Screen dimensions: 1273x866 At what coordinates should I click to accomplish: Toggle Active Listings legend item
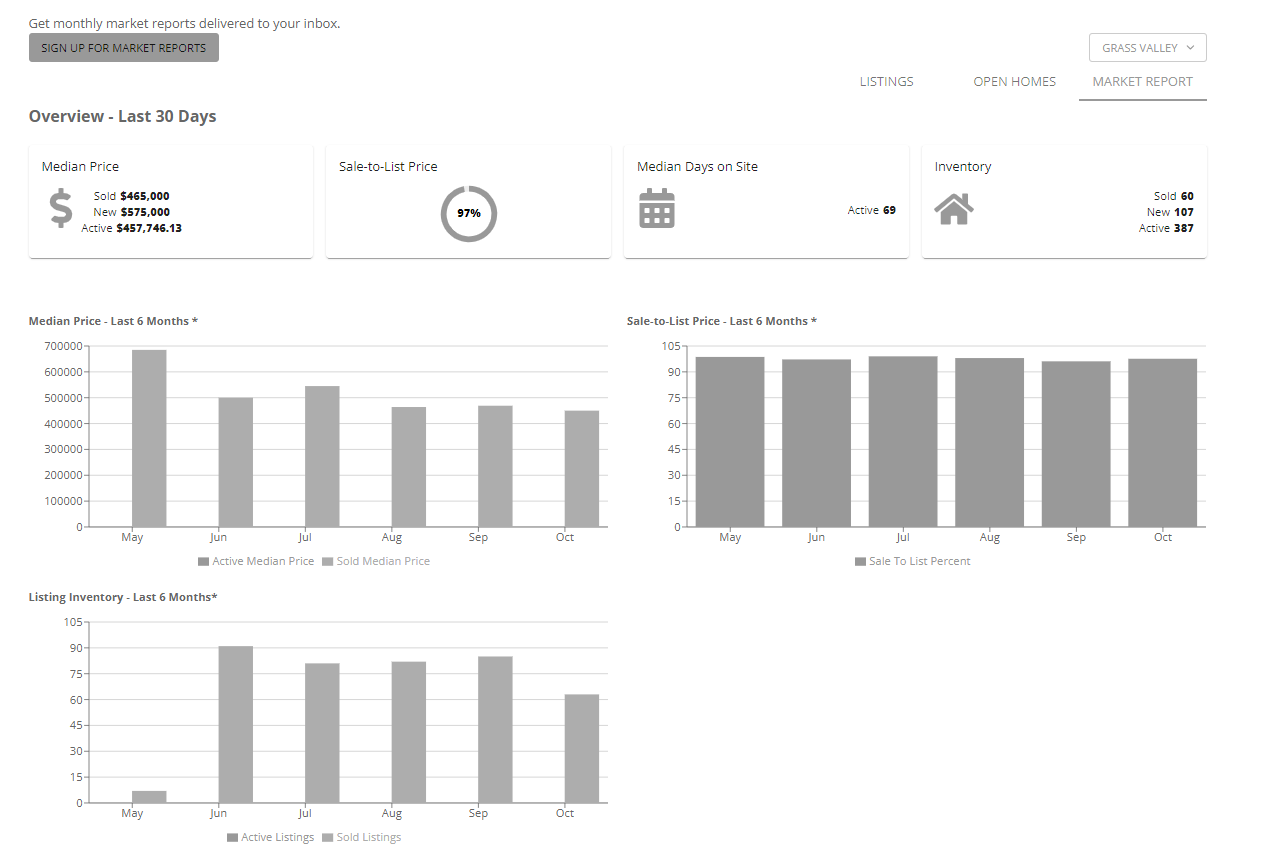270,838
